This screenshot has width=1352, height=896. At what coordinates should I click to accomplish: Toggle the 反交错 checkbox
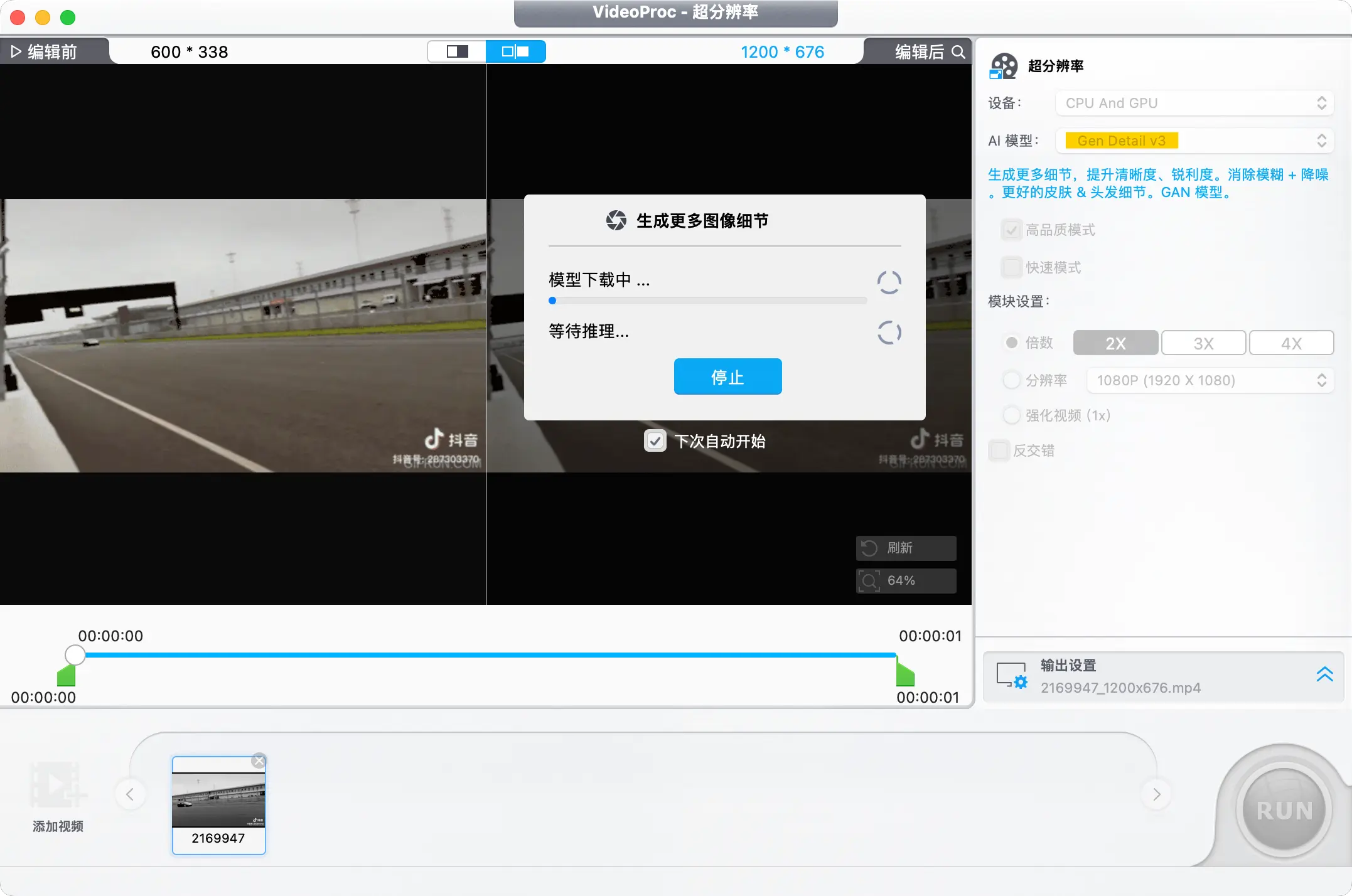click(999, 451)
